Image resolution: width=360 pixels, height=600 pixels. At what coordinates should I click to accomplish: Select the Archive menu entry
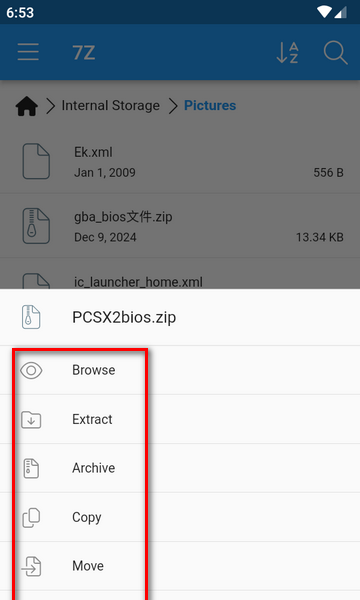pos(180,468)
